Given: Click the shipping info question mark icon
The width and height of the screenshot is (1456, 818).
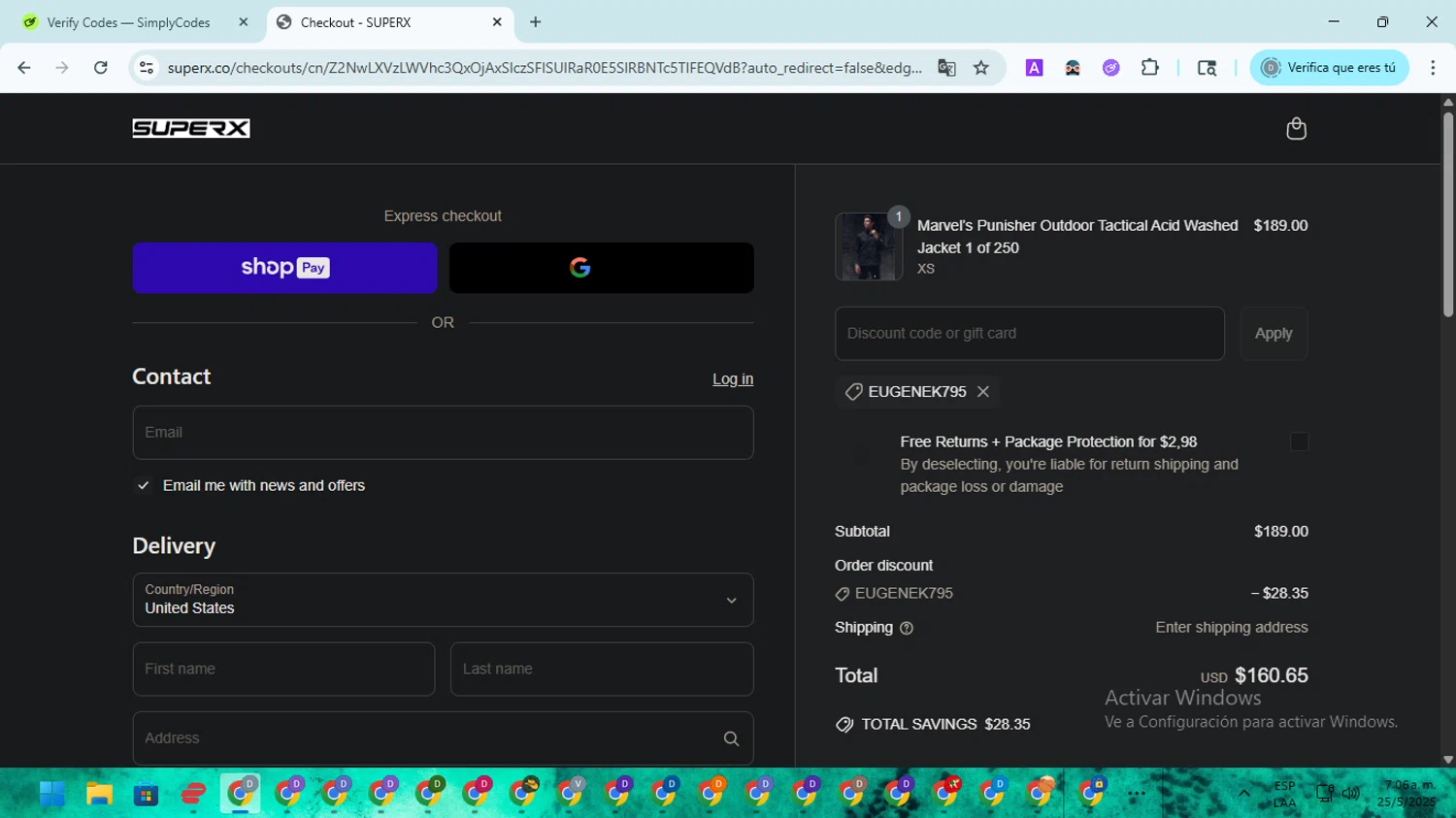Looking at the screenshot, I should [907, 629].
